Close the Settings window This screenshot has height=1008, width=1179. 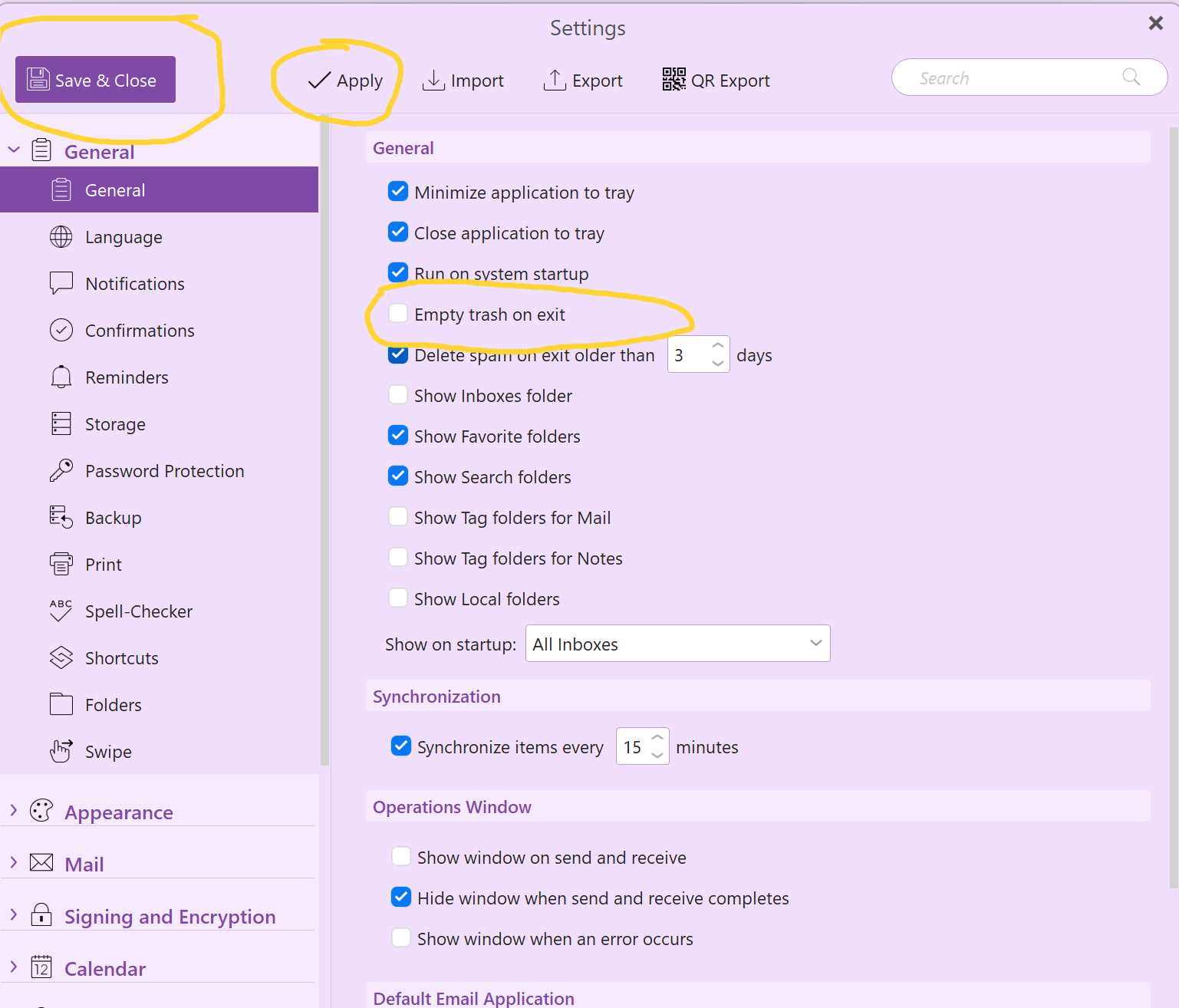(x=1156, y=24)
